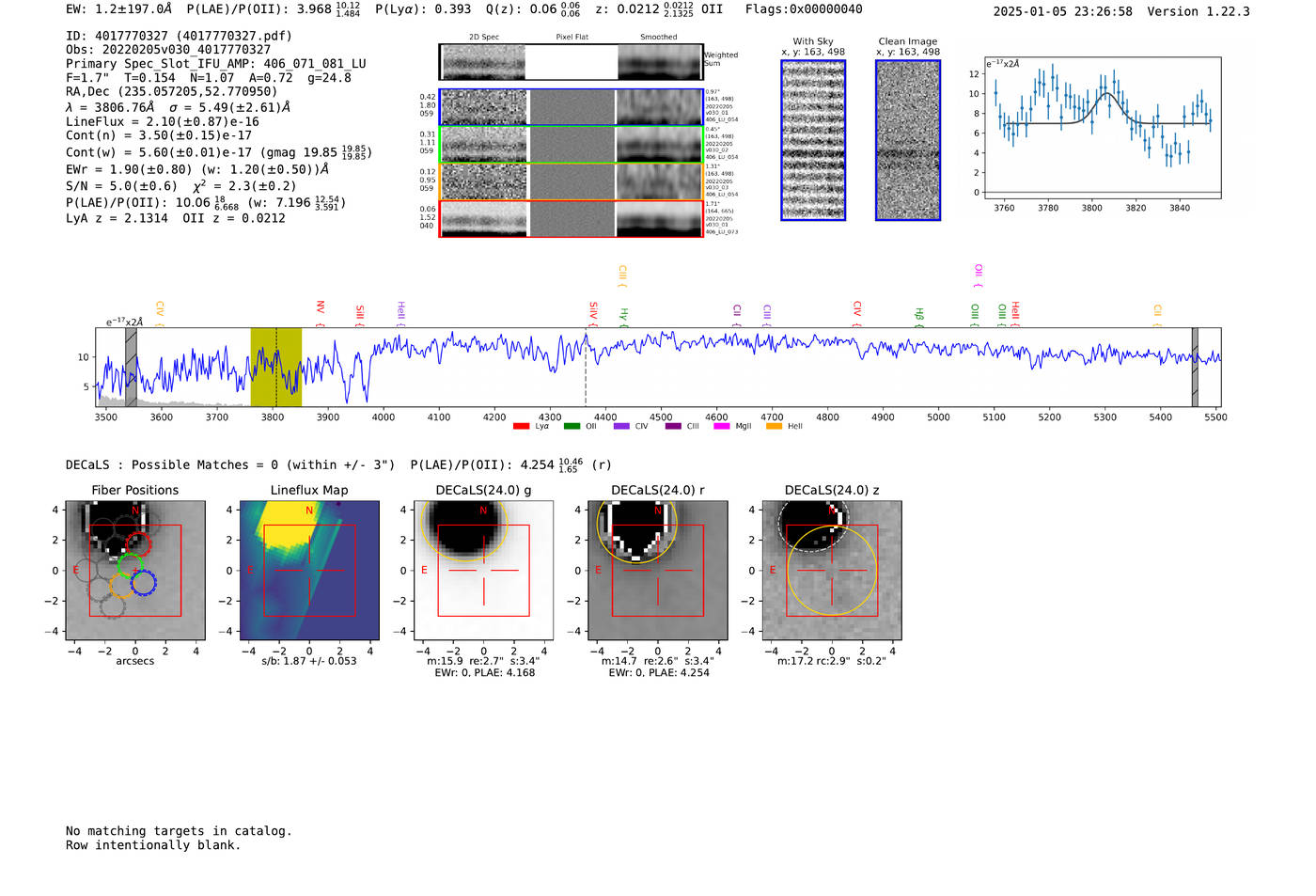The image size is (1316, 896).
Task: Open the Weighted Sum 2D spectrum strip
Action: click(571, 62)
